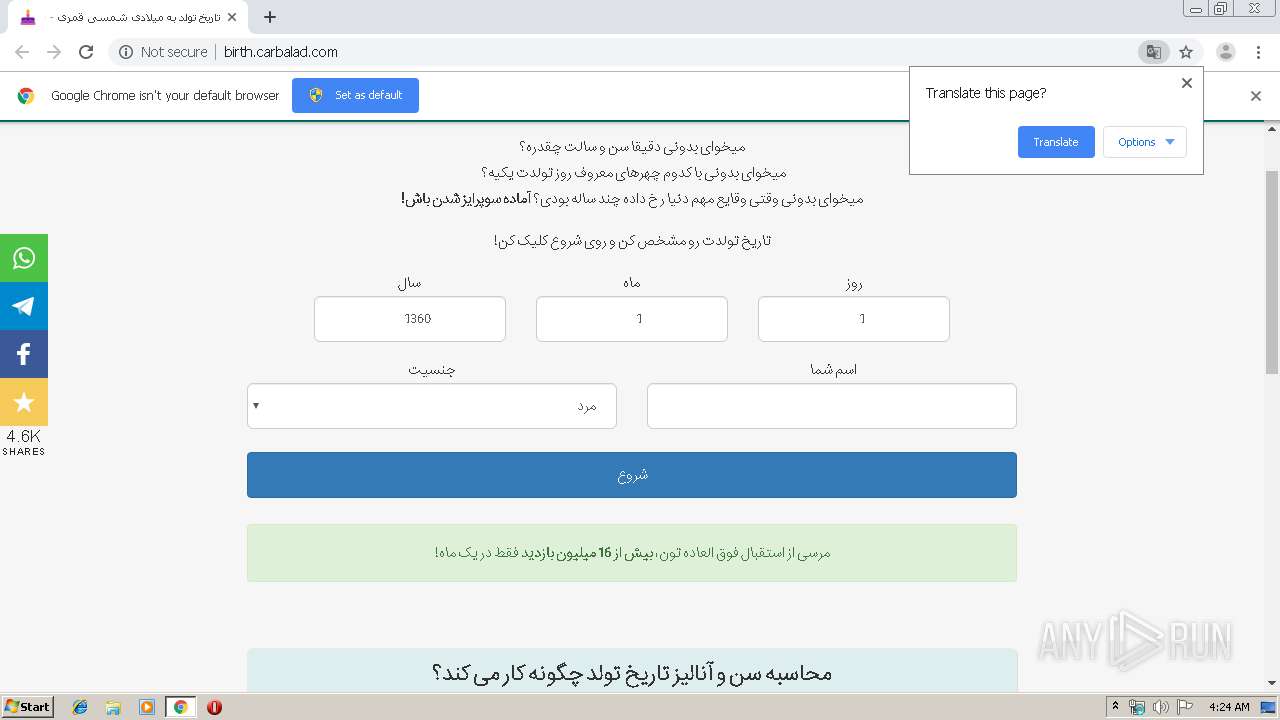The image size is (1280, 720).
Task: Open a new tab with plus
Action: click(270, 17)
